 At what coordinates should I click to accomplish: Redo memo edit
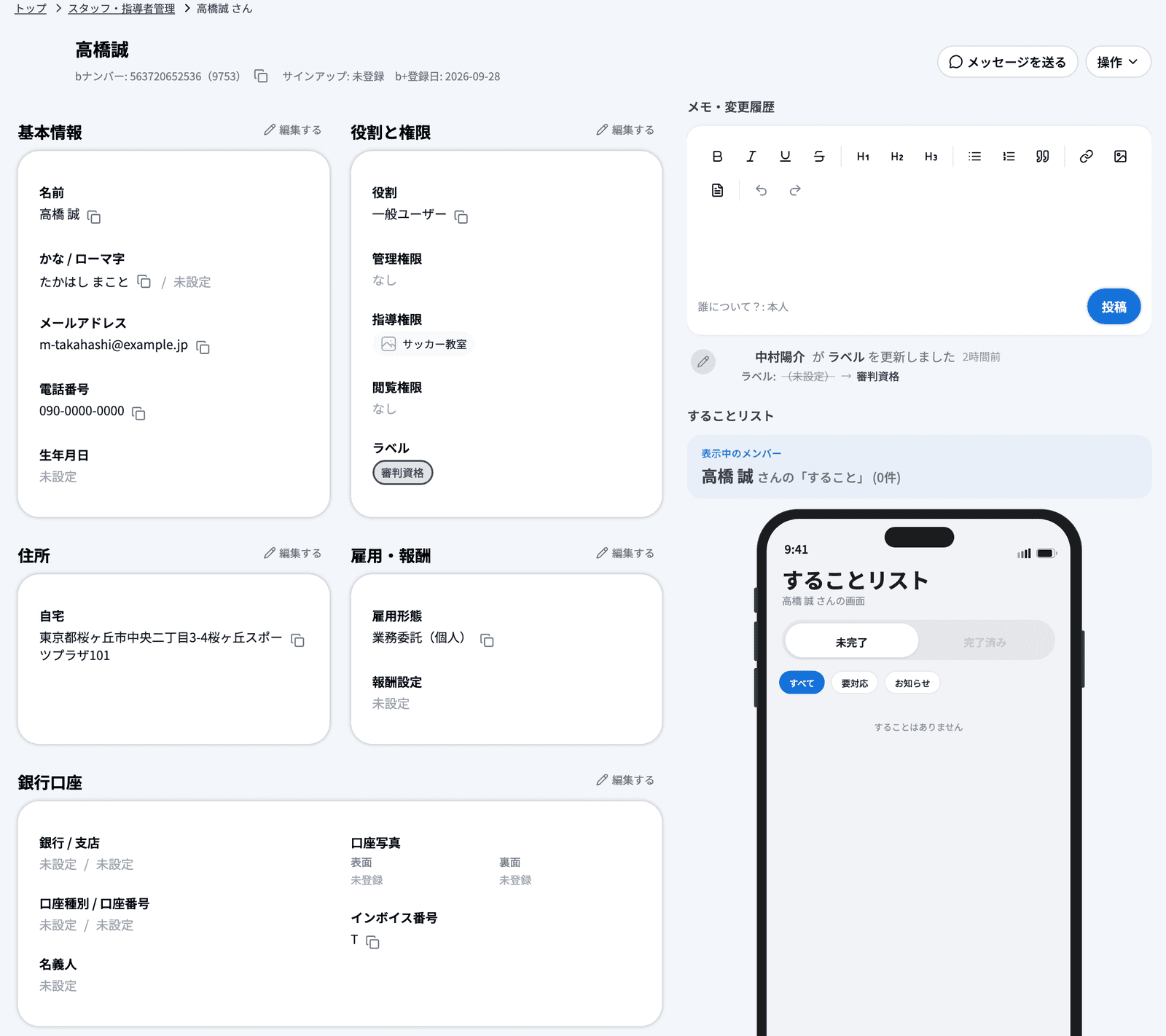tap(795, 190)
